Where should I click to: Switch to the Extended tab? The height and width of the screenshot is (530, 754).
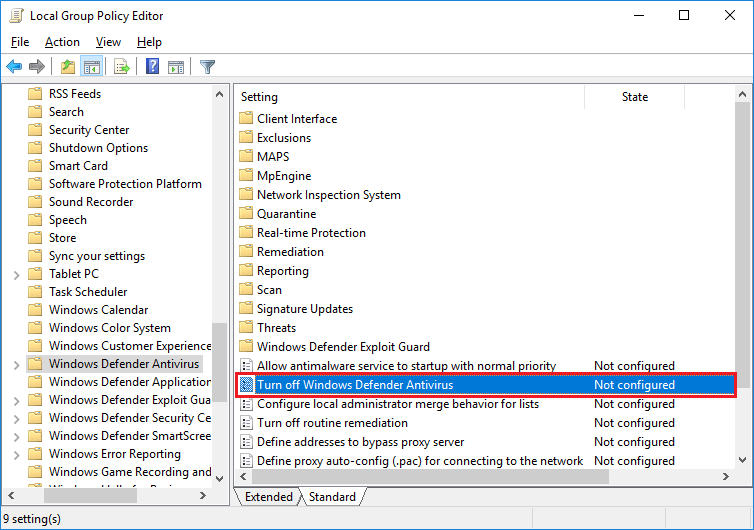click(268, 496)
